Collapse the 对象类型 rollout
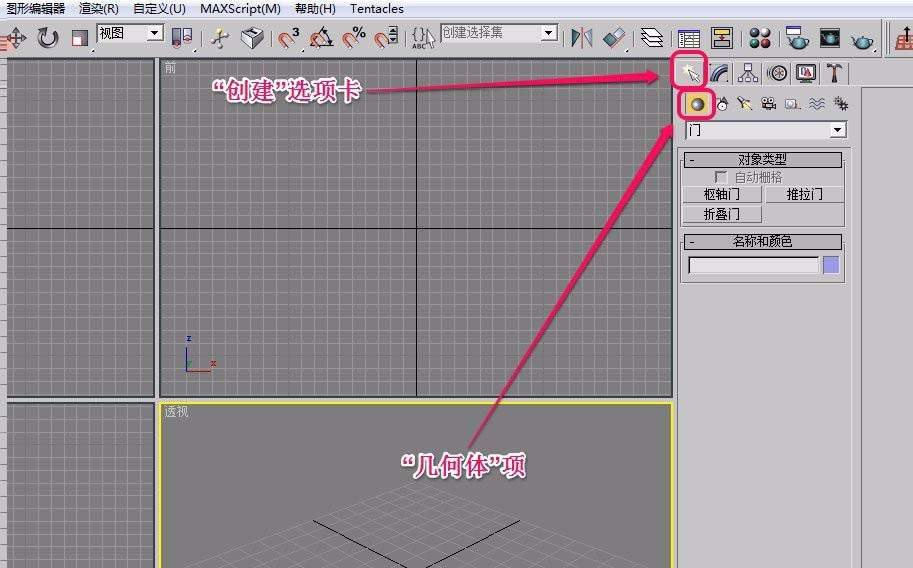Viewport: 913px width, 568px height. pyautogui.click(x=763, y=159)
